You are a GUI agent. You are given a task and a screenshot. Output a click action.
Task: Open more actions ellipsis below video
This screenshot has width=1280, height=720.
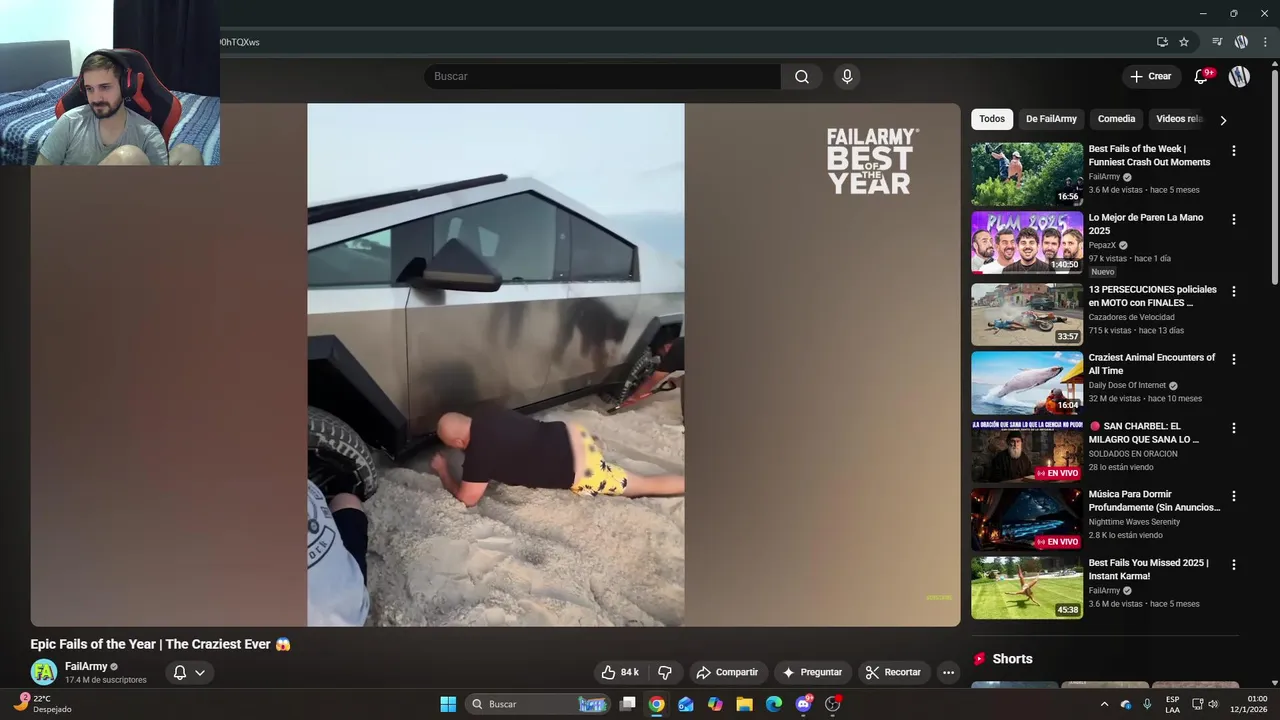pyautogui.click(x=949, y=672)
